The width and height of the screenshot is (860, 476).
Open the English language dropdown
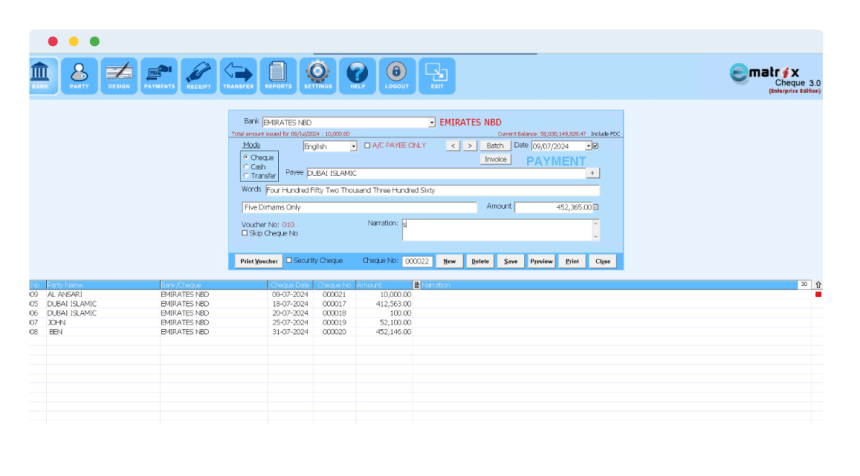[x=353, y=146]
